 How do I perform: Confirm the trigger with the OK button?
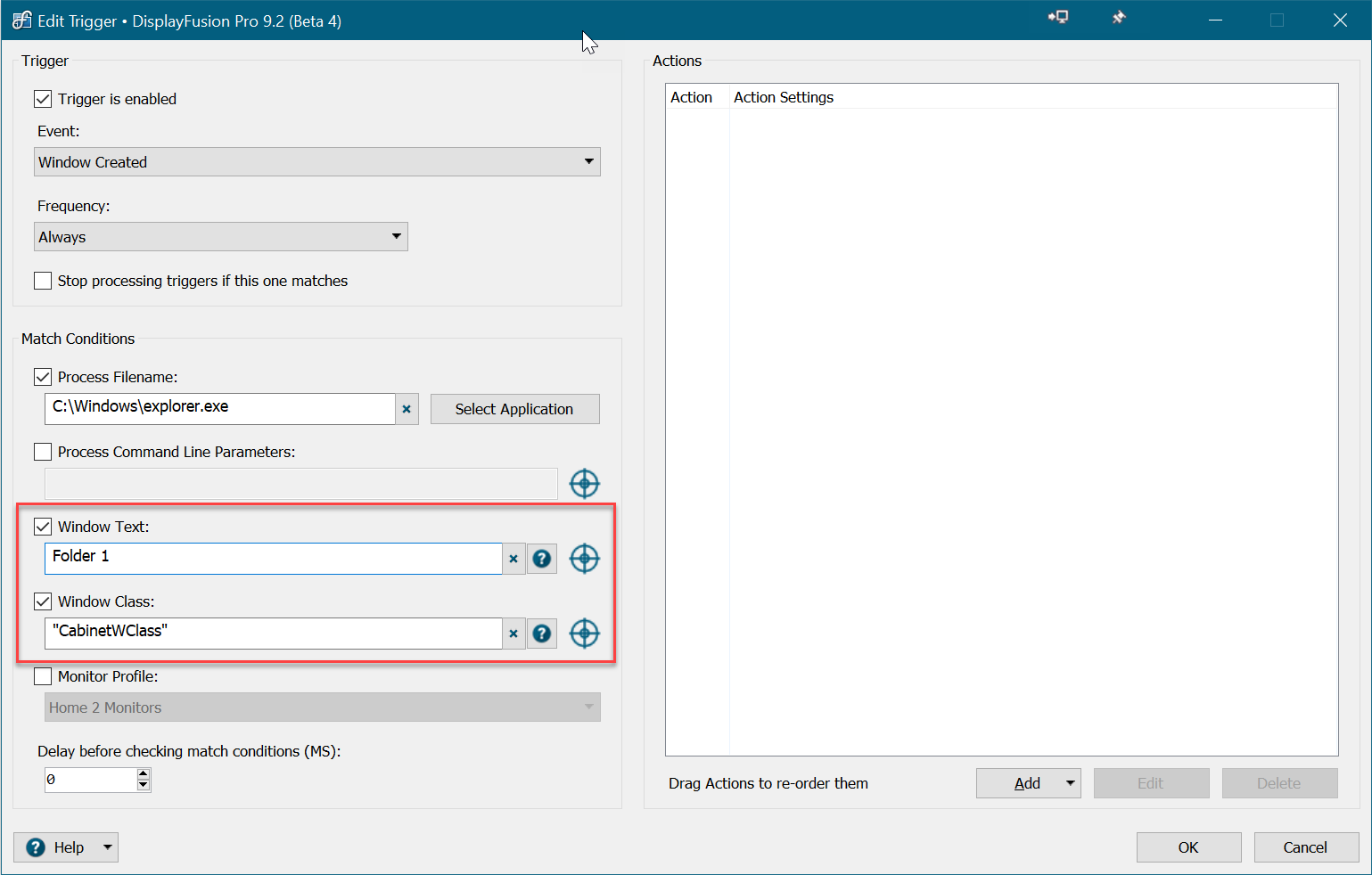(x=1187, y=847)
